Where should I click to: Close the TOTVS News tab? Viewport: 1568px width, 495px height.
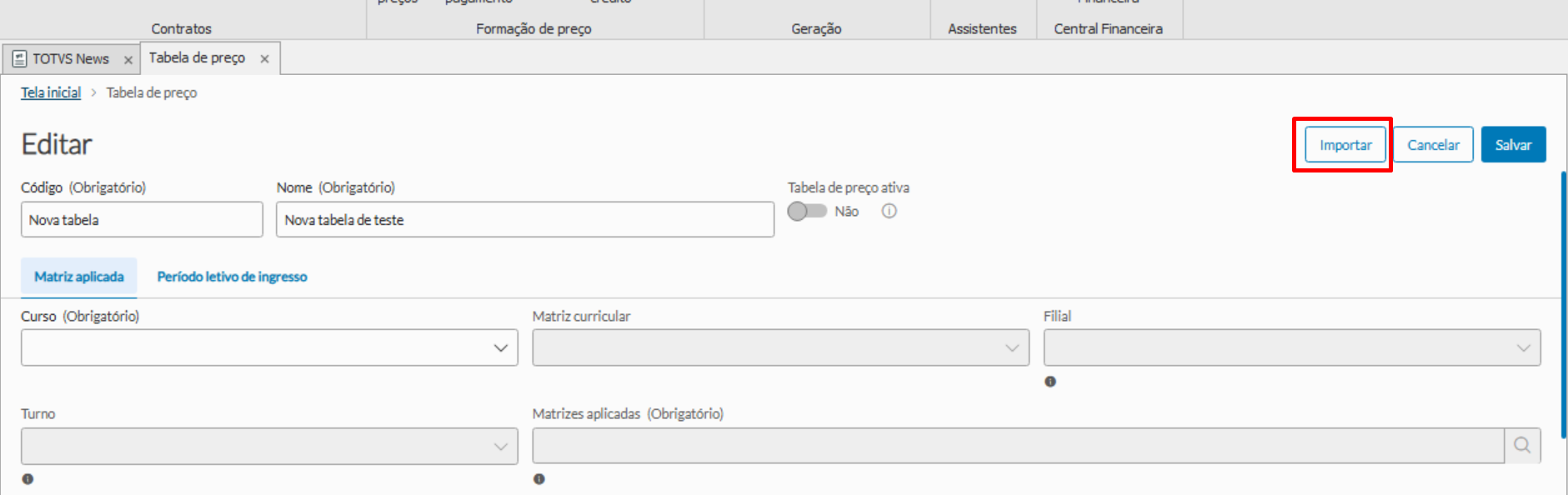click(x=128, y=60)
